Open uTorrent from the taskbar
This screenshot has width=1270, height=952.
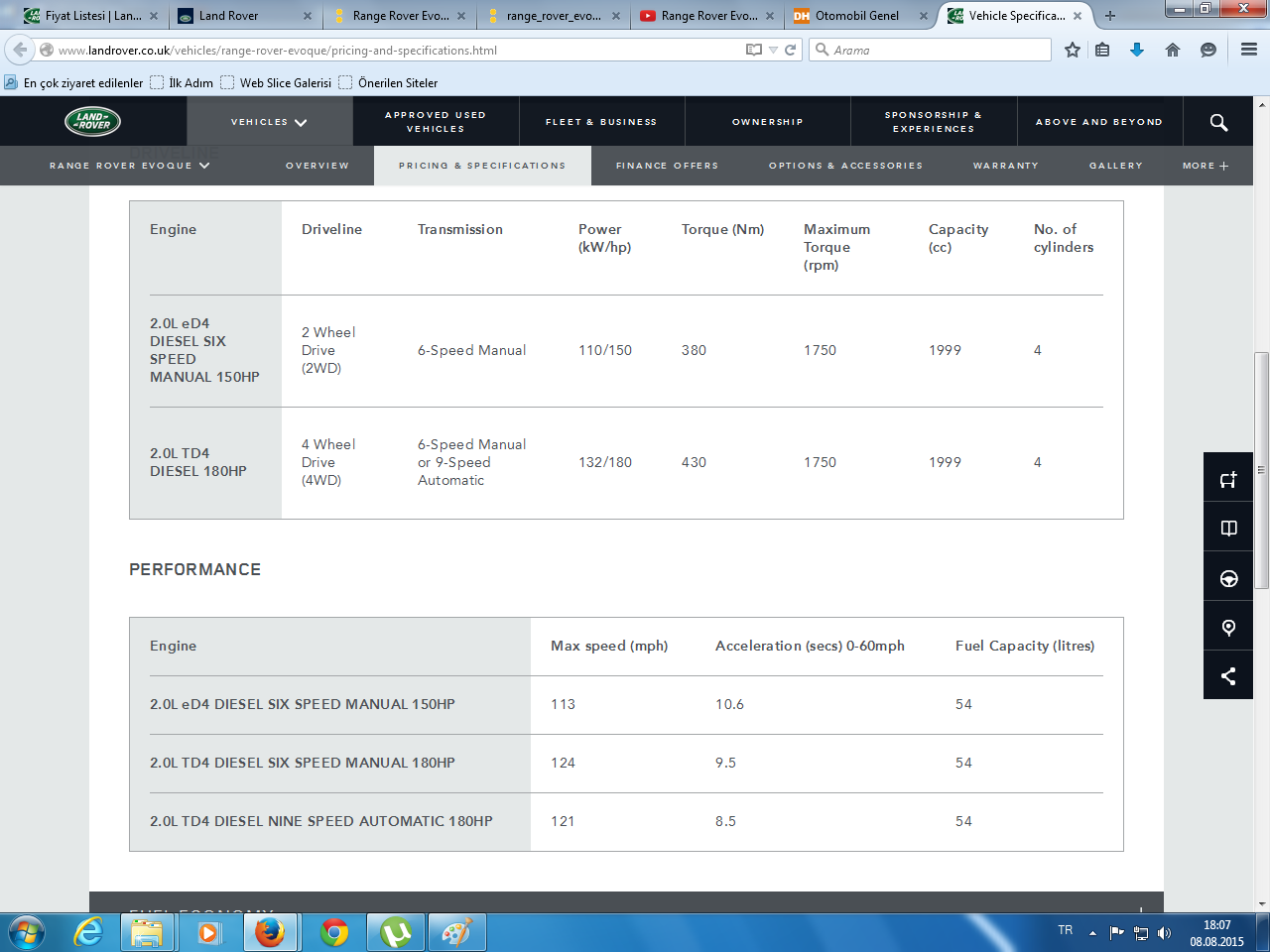[396, 933]
